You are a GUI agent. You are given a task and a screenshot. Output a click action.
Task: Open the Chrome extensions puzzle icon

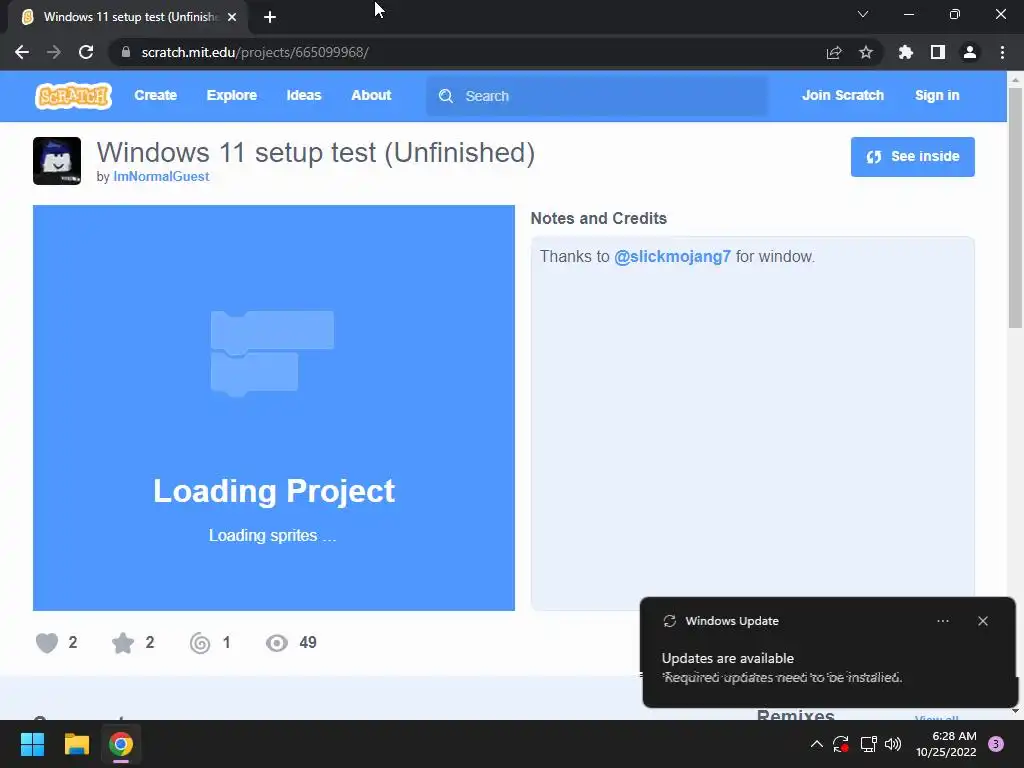tap(906, 52)
